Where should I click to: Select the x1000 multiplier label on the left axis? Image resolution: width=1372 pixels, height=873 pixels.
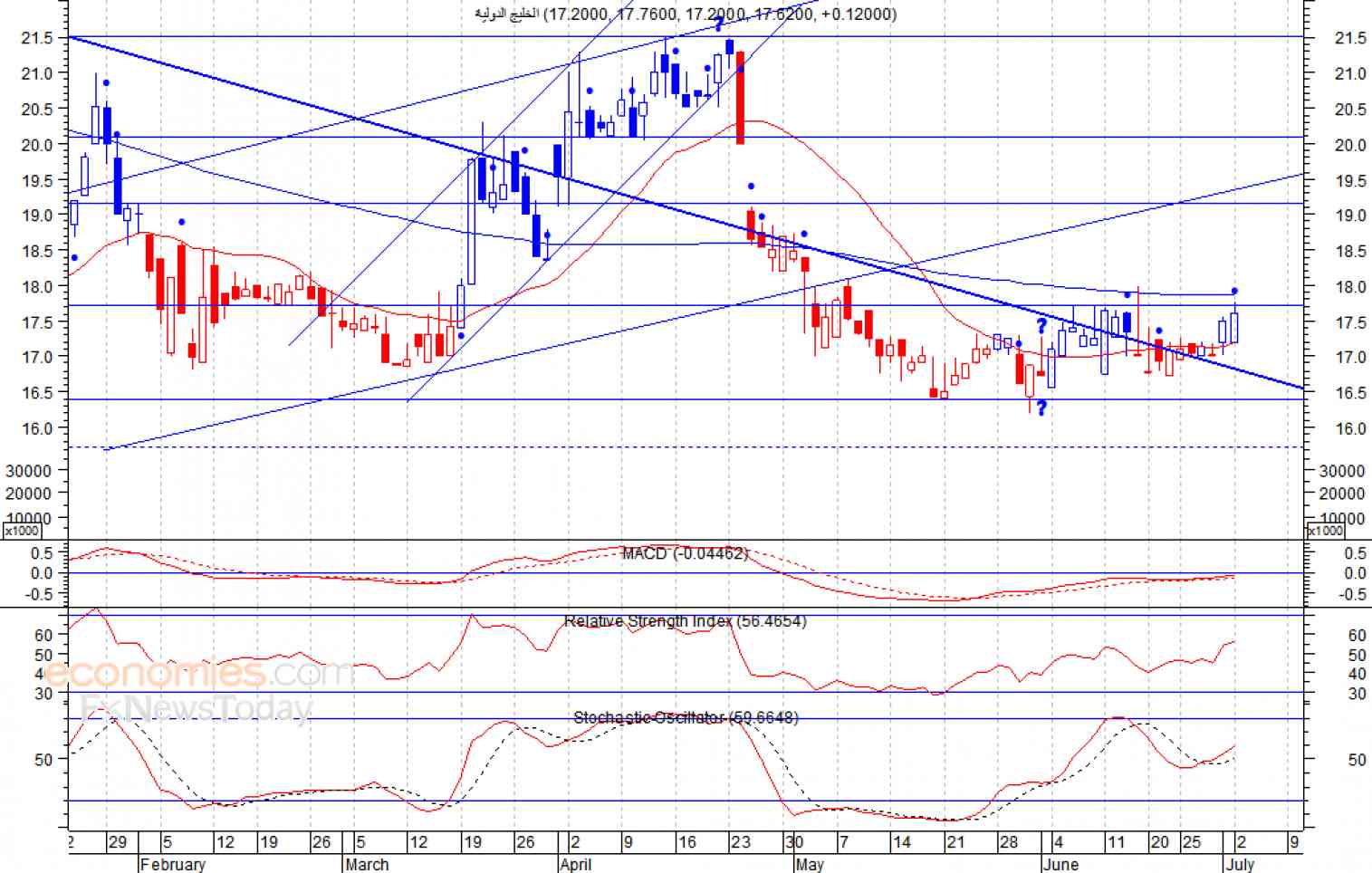click(x=23, y=531)
